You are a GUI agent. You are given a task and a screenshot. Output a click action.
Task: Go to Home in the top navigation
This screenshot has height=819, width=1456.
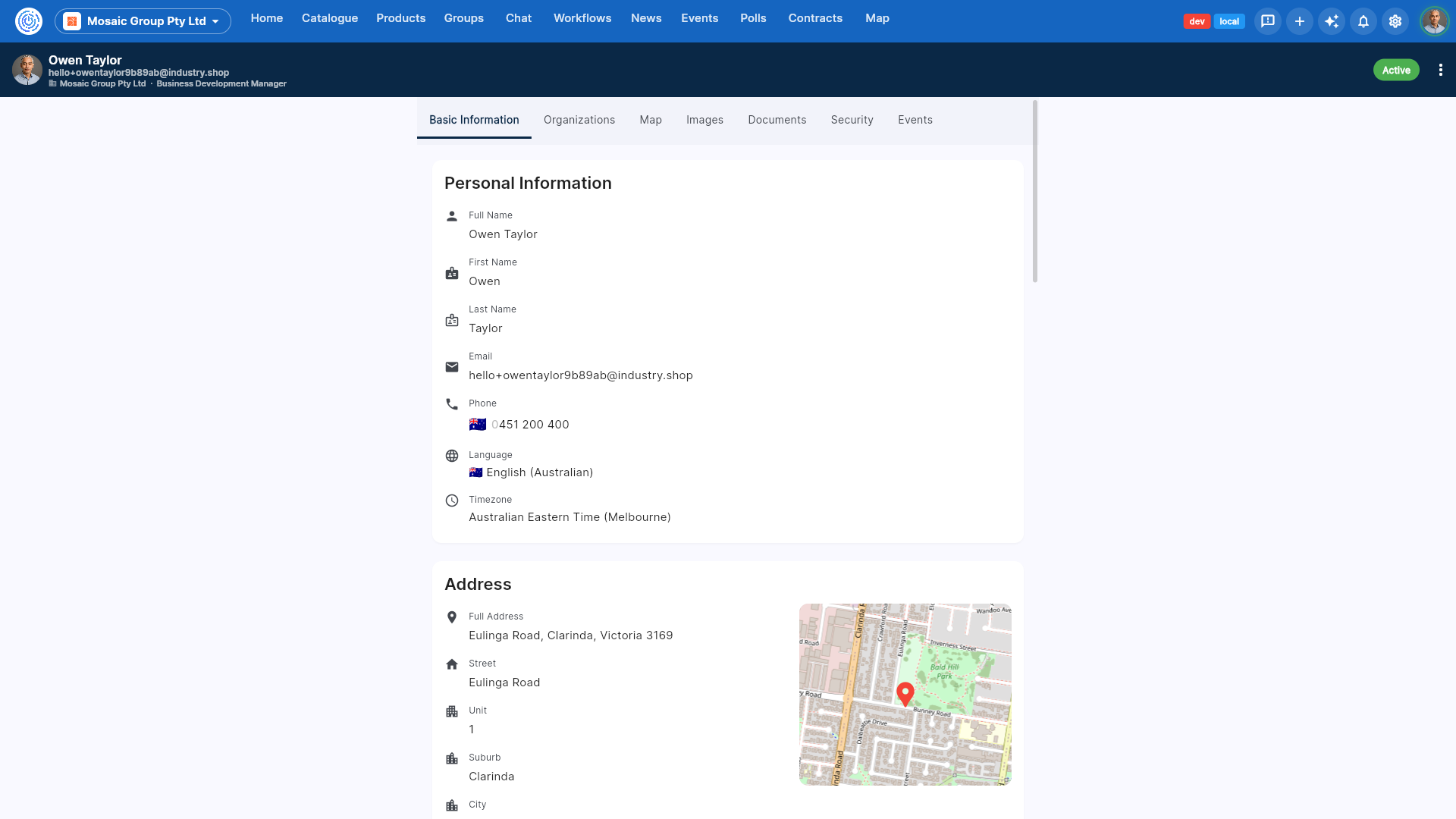tap(267, 18)
